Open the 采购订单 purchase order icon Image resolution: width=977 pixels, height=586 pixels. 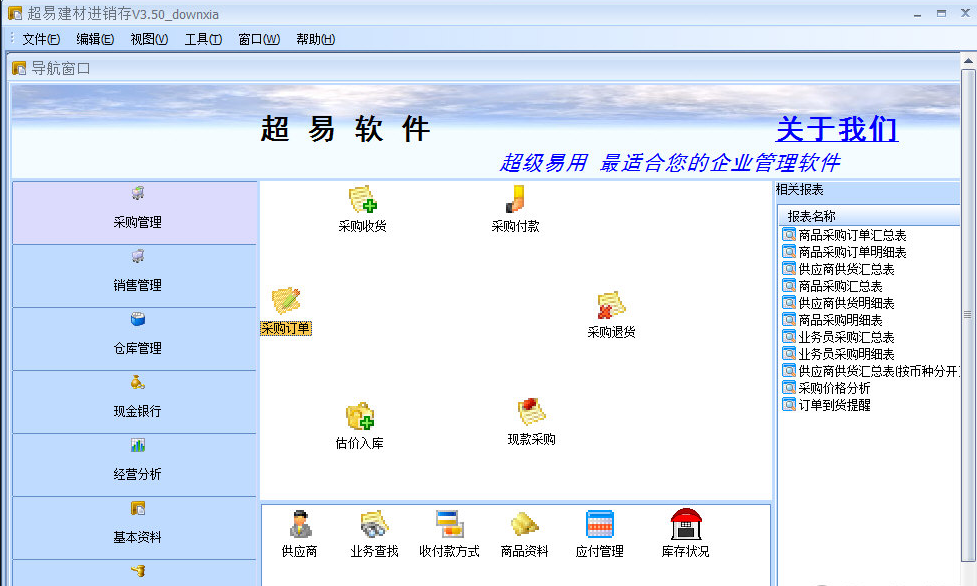[x=286, y=311]
